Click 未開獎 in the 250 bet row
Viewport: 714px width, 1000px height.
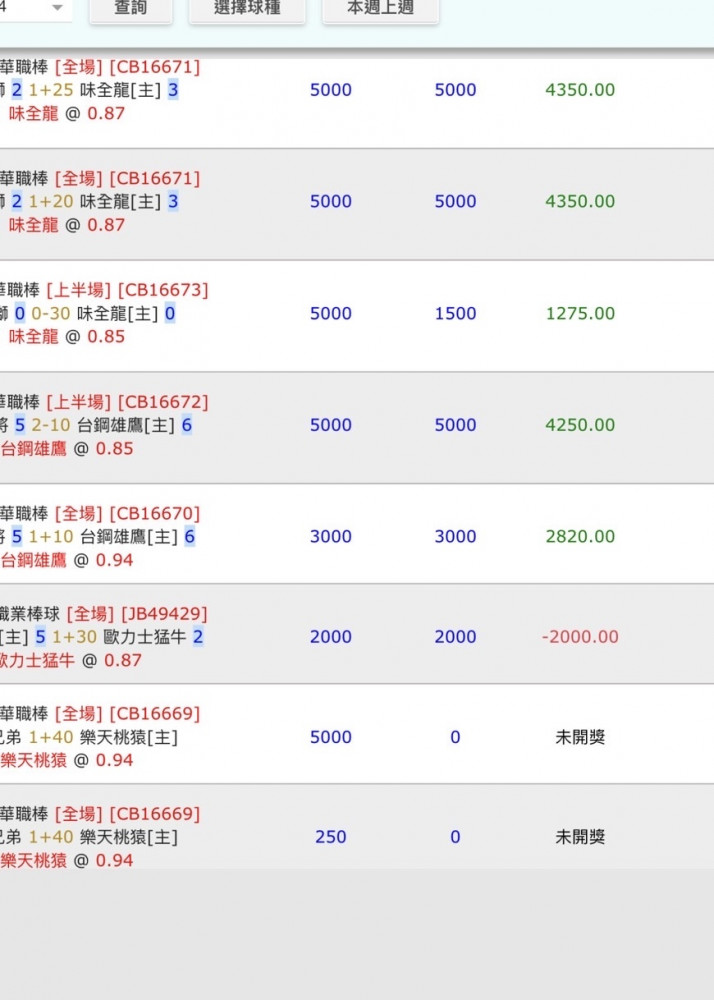pos(580,837)
